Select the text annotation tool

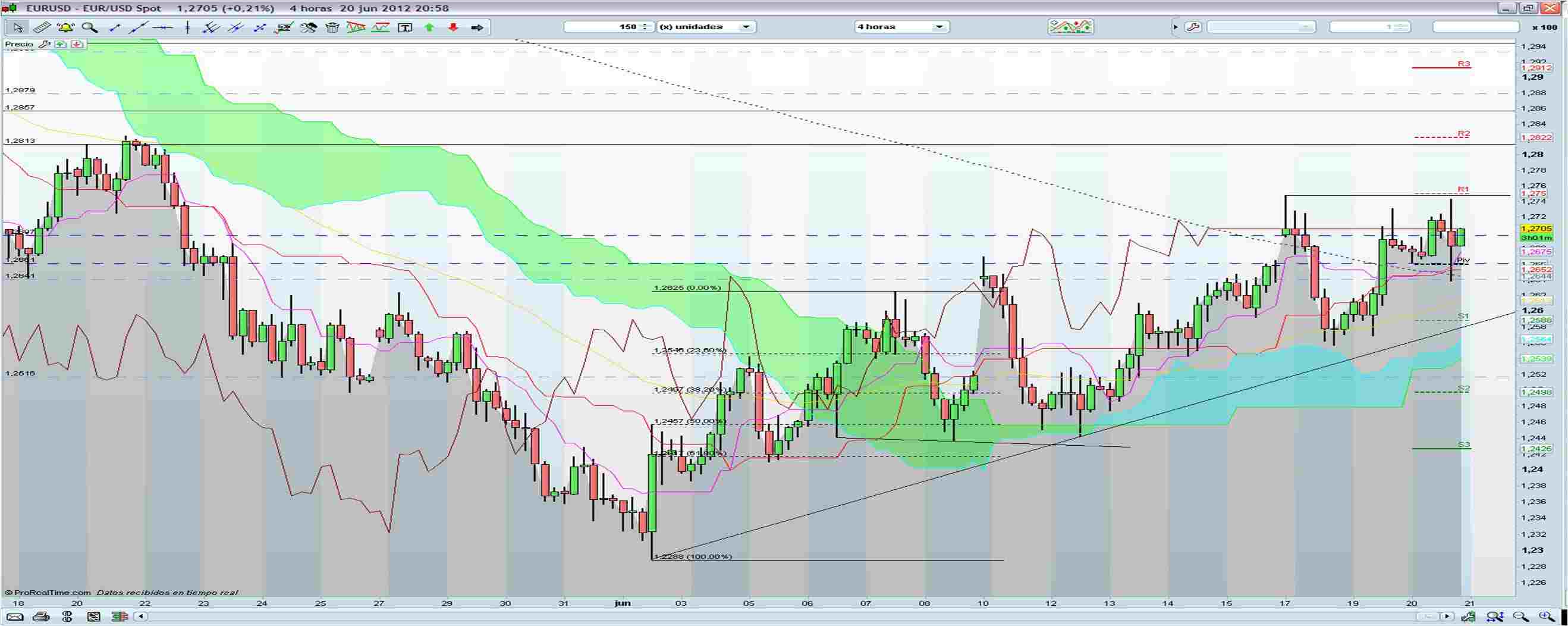coord(405,27)
